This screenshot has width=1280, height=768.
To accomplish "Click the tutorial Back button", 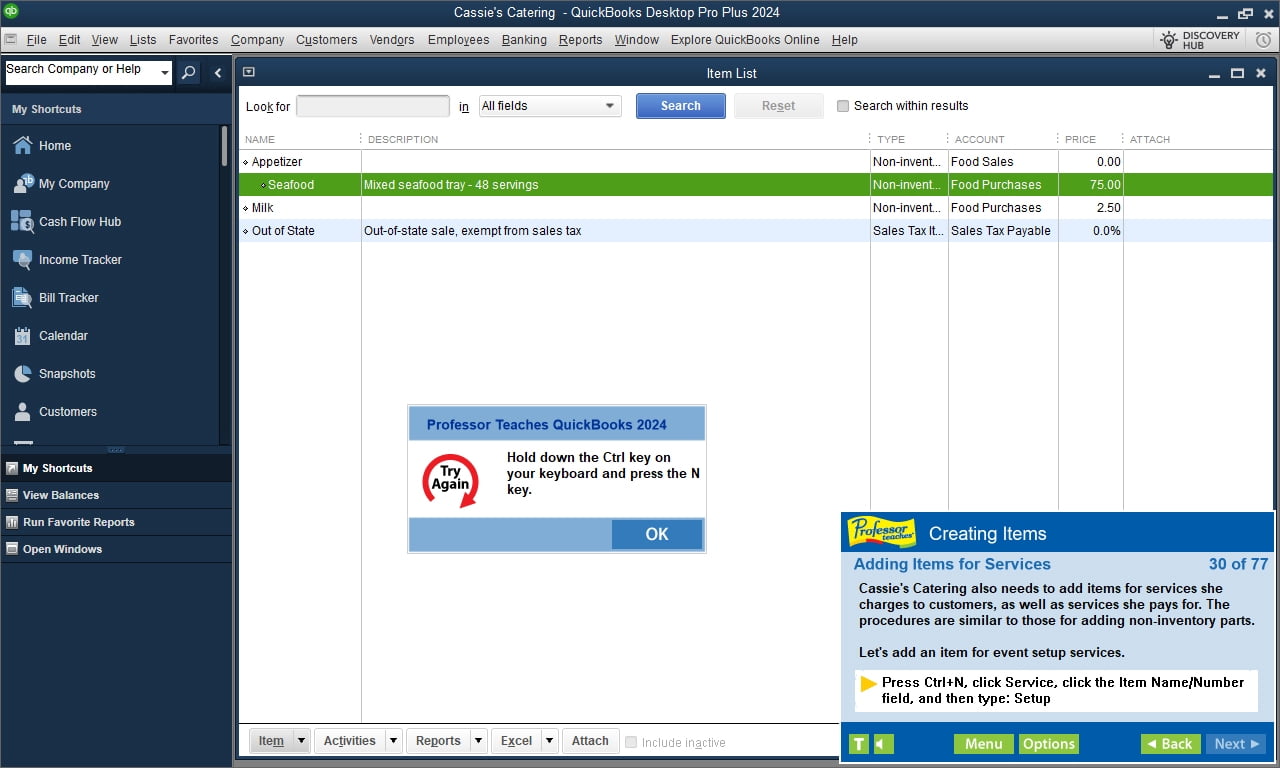I will tap(1170, 744).
